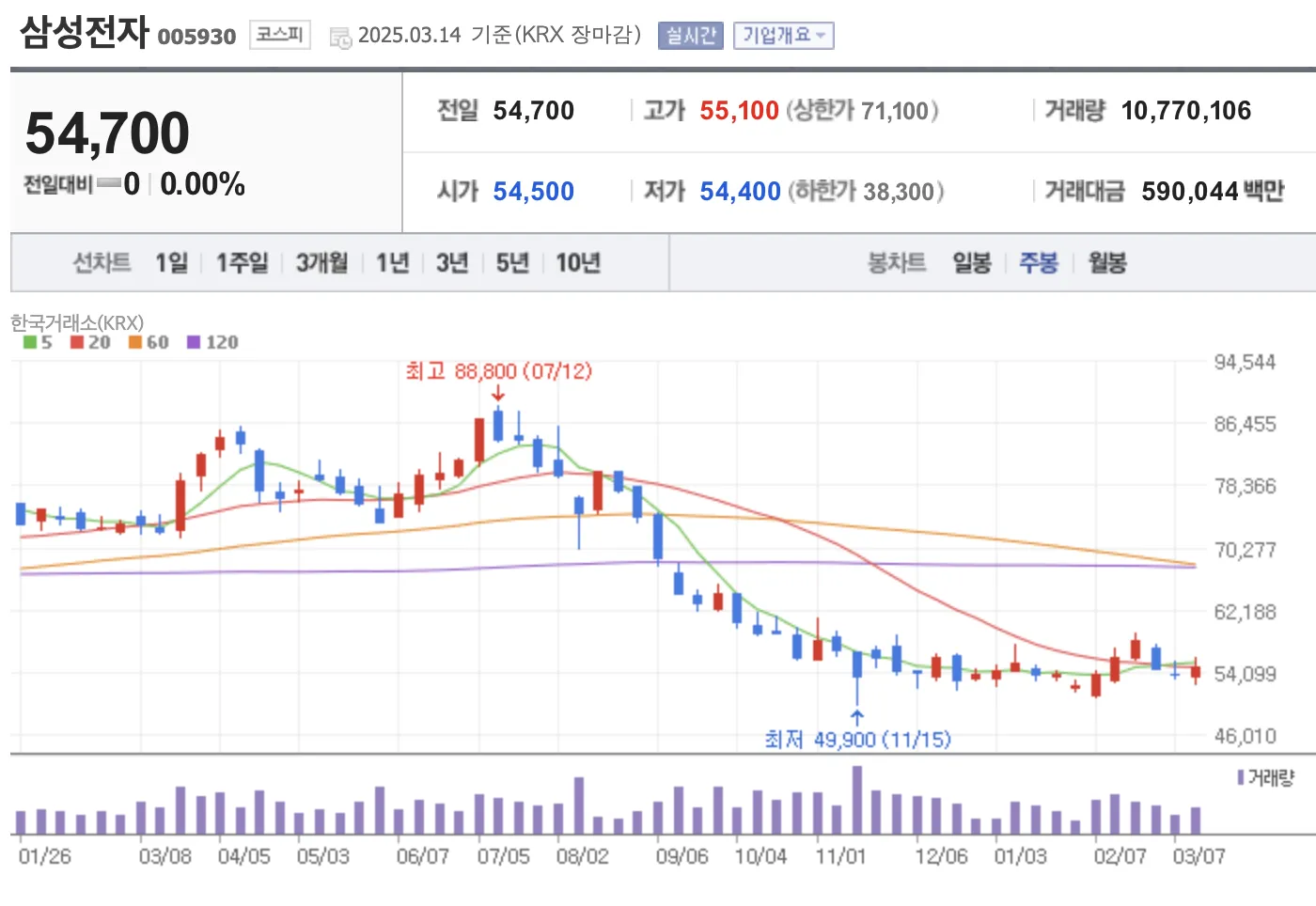Image resolution: width=1316 pixels, height=906 pixels.
Task: Click the stock name 삼성전자
Action: pyautogui.click(x=85, y=32)
